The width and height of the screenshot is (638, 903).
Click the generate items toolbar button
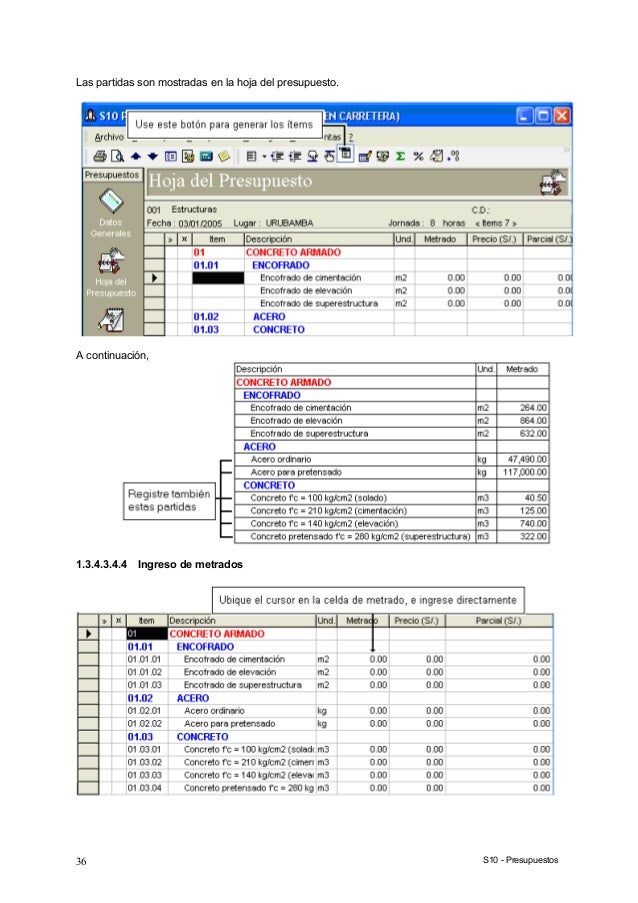coord(345,154)
